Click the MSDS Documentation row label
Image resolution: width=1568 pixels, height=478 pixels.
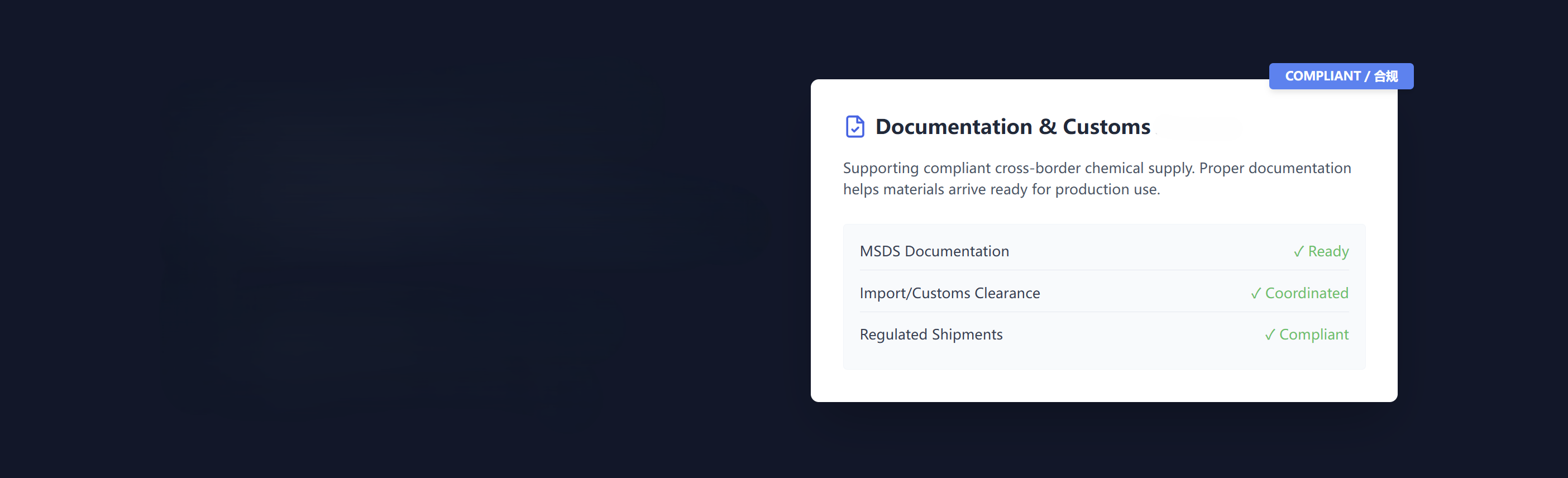tap(934, 251)
